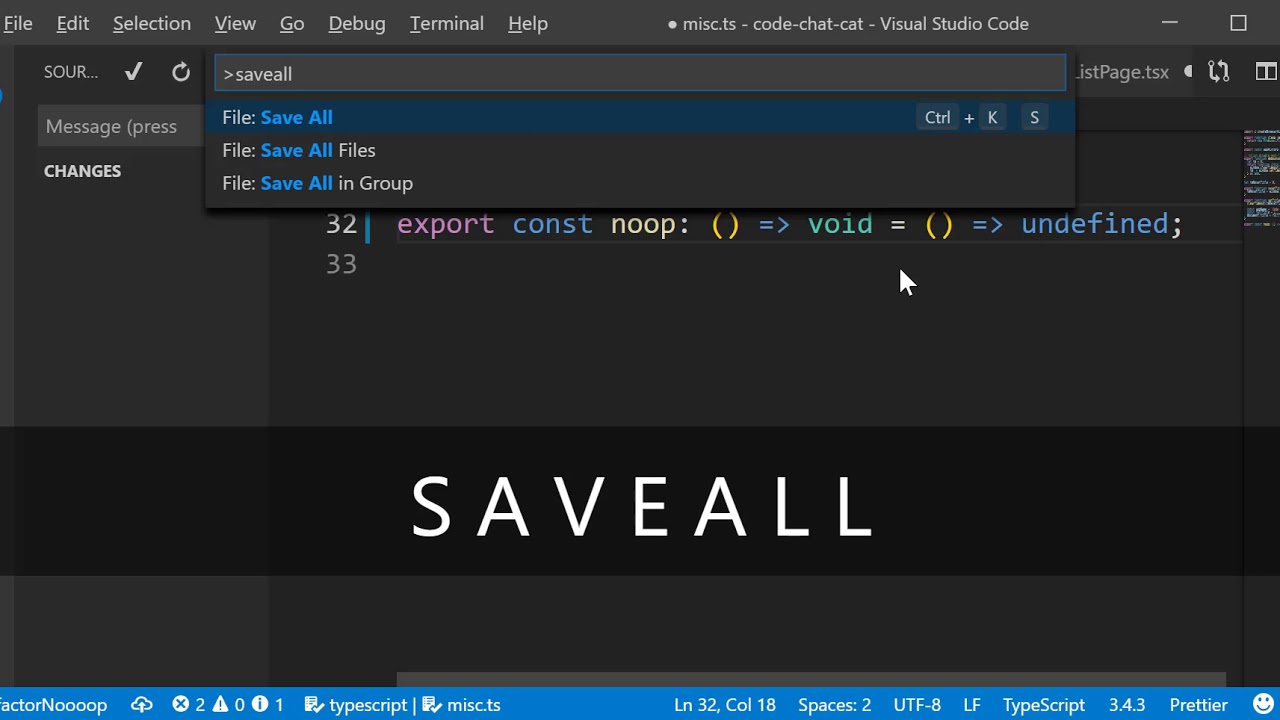Collapse the CHANGES section header
Viewport: 1280px width, 720px height.
[x=82, y=171]
